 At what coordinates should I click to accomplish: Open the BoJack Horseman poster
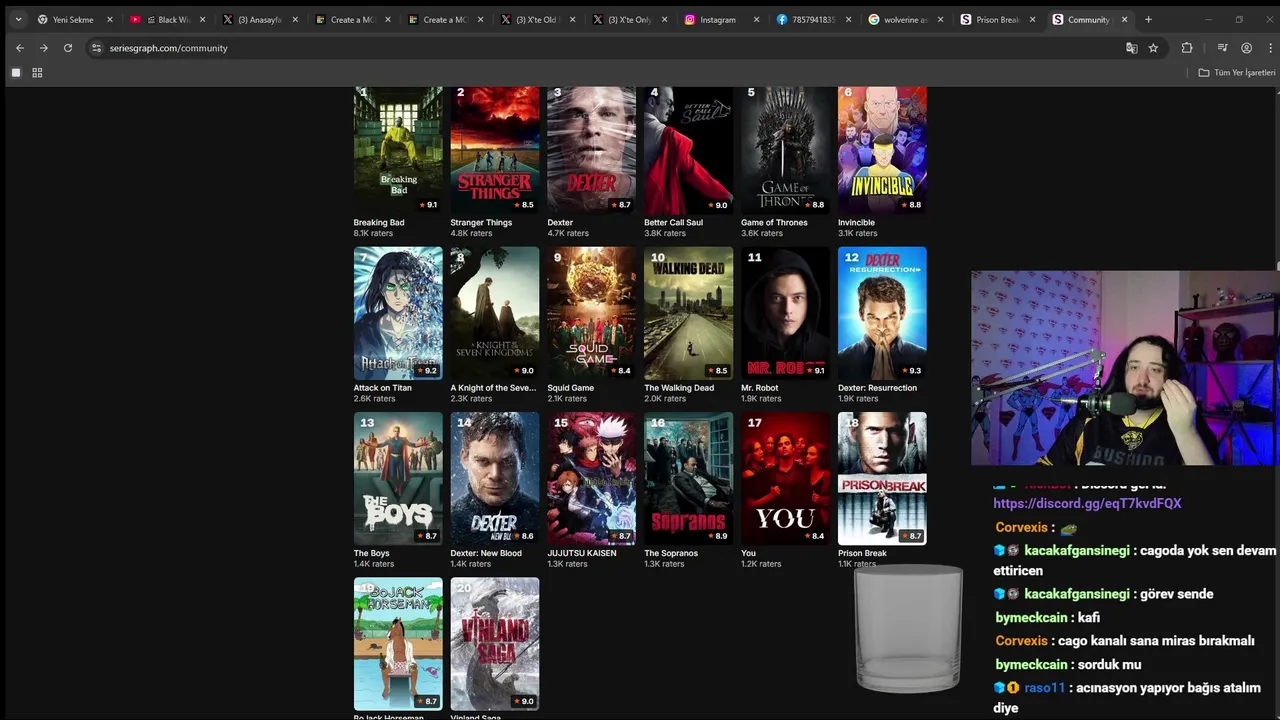pyautogui.click(x=398, y=643)
